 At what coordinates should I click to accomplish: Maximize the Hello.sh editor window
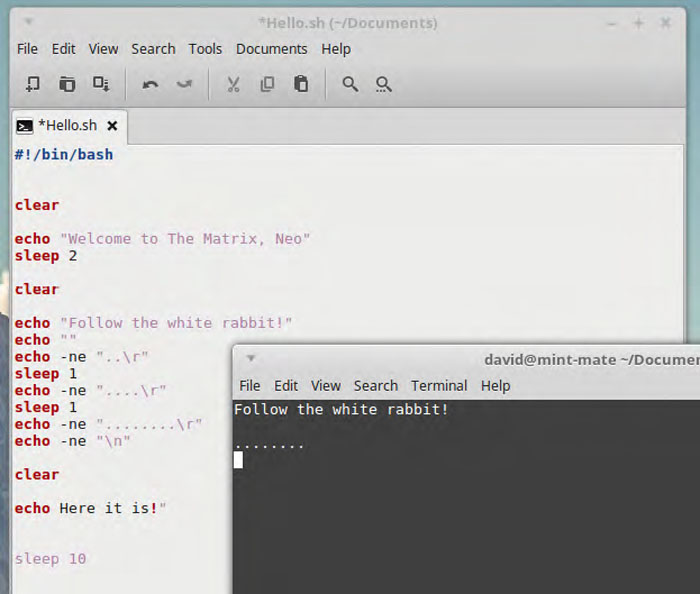coord(638,23)
